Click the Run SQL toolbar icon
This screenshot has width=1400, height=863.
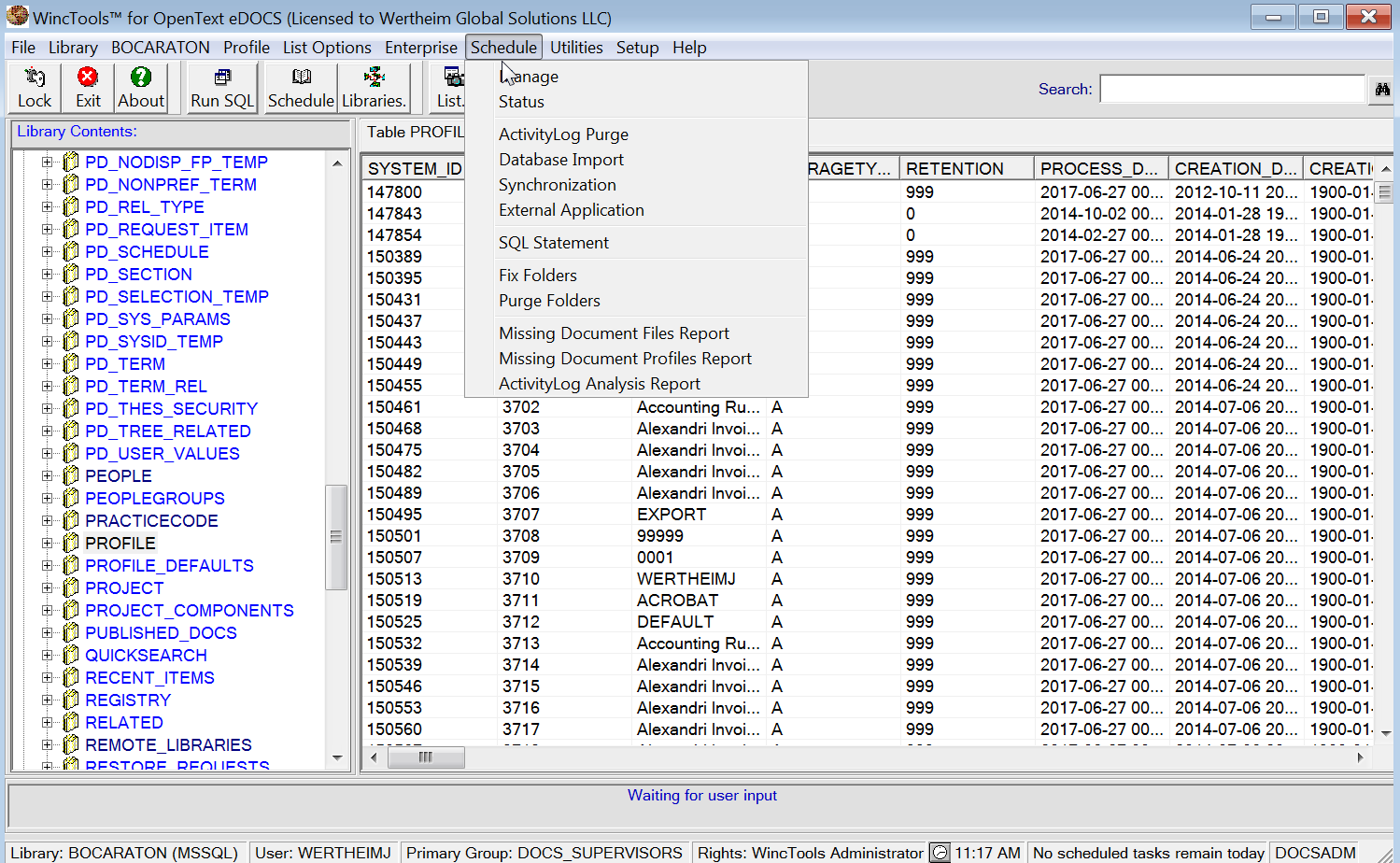[x=222, y=77]
